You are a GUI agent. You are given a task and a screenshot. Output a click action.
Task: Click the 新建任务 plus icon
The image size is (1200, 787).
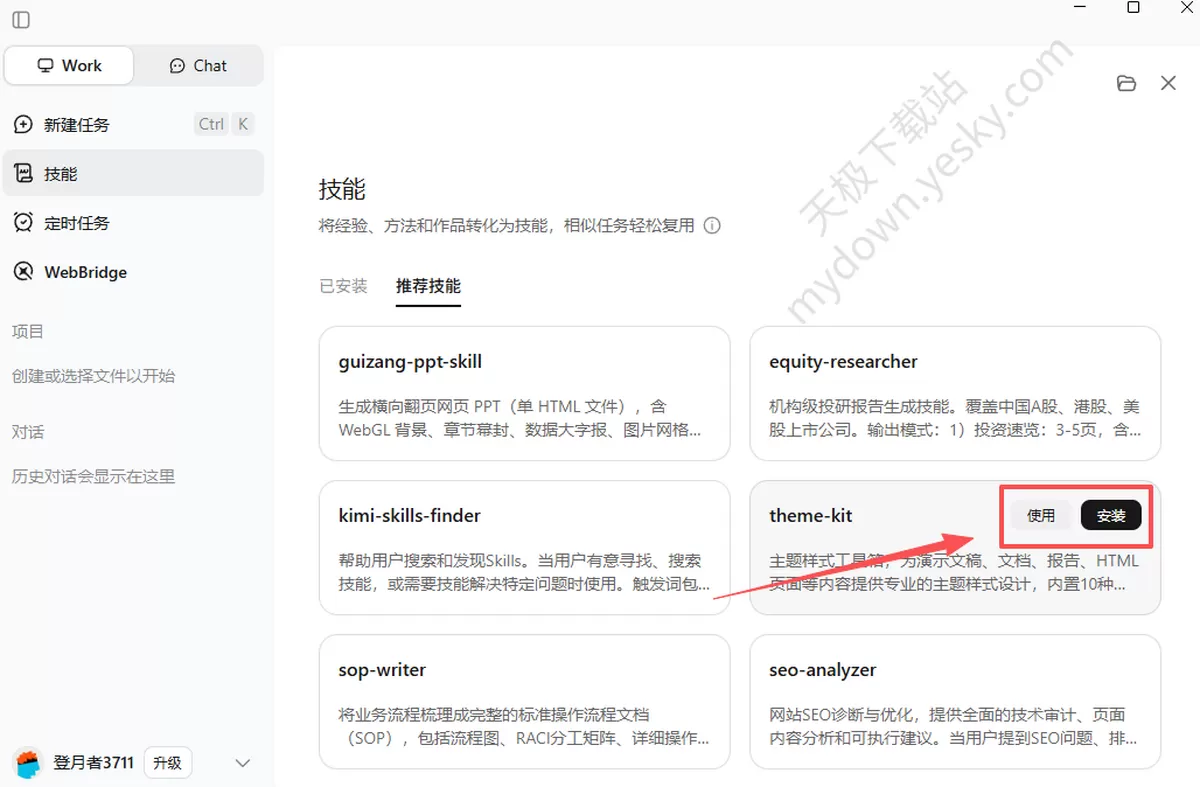23,125
